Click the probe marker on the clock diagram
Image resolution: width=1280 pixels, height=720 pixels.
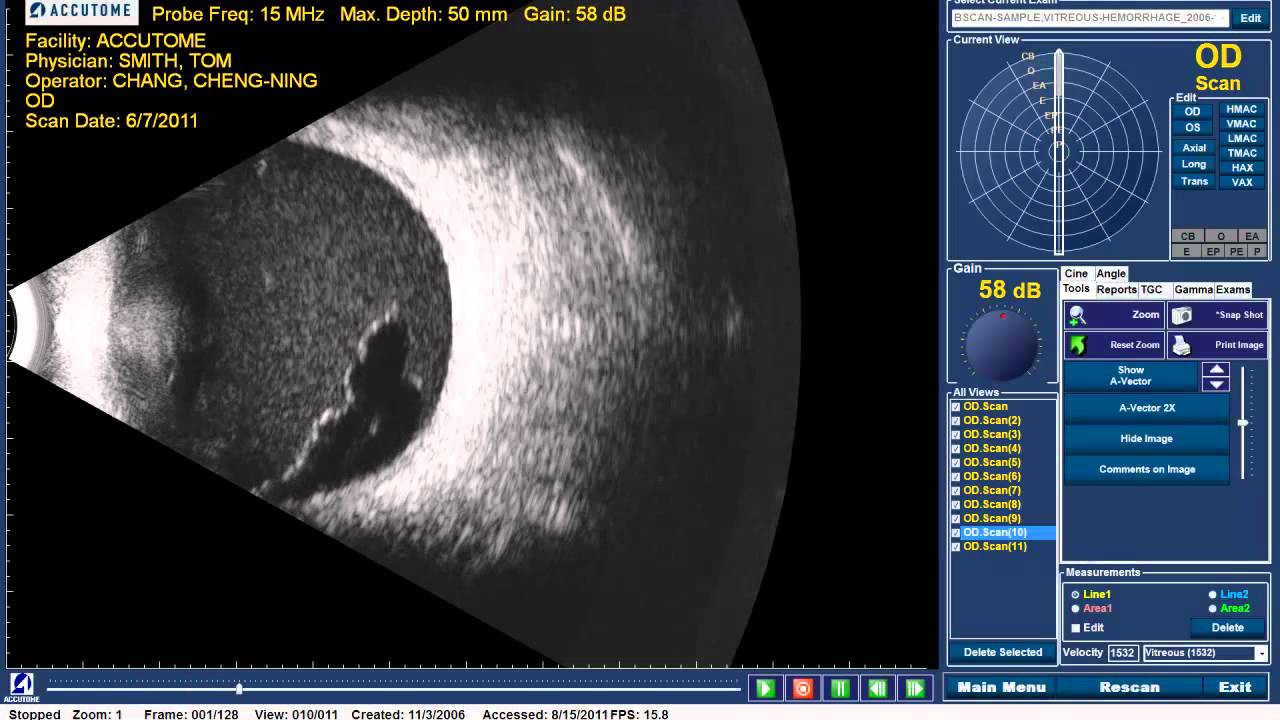pyautogui.click(x=1059, y=152)
